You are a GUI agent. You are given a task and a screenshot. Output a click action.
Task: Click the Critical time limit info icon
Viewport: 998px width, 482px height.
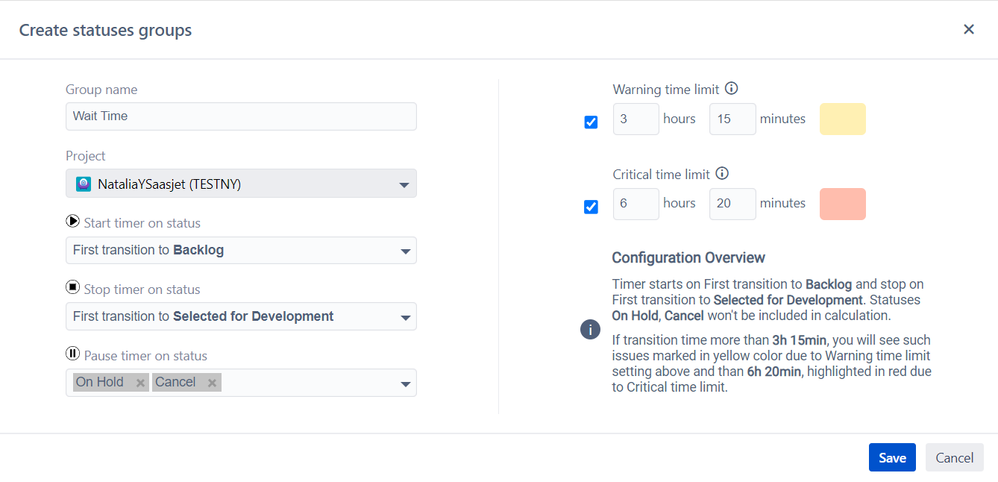pos(722,173)
